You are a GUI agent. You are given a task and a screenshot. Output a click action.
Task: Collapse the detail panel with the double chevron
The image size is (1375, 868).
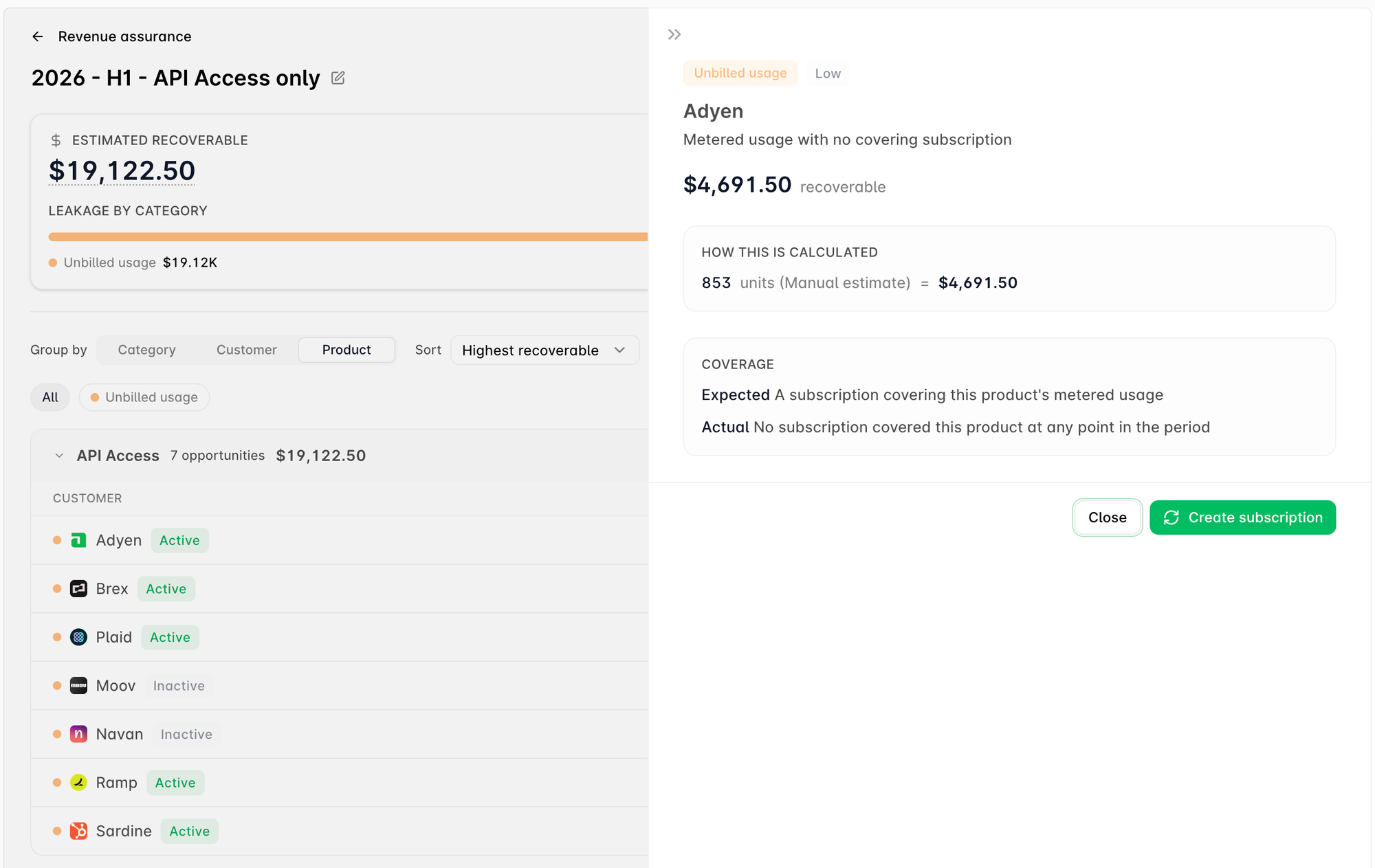[x=674, y=34]
